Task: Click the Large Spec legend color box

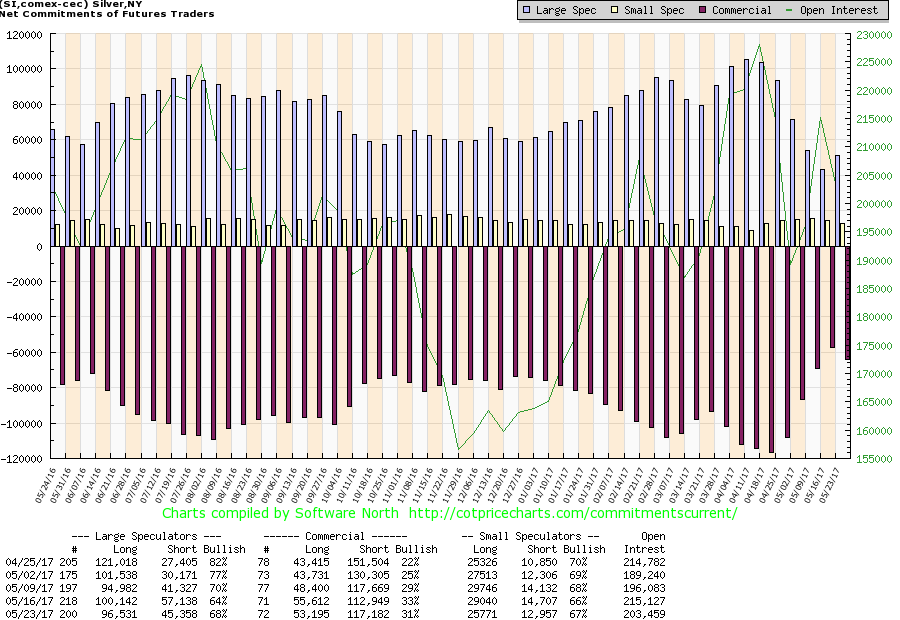Action: (526, 10)
